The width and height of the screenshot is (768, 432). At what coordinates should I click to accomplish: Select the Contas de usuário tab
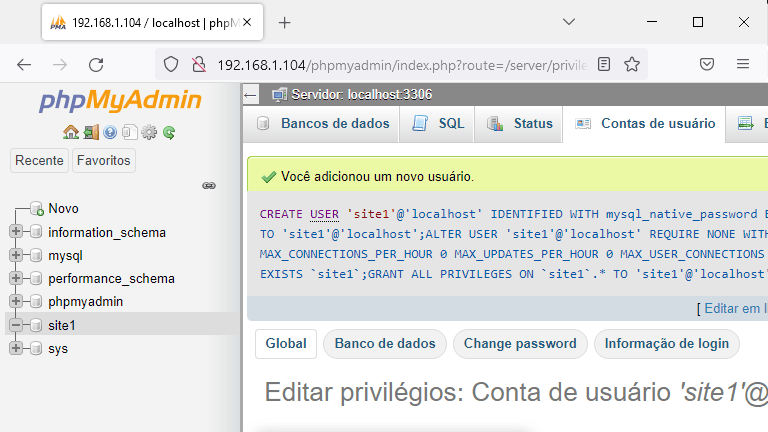pyautogui.click(x=645, y=123)
